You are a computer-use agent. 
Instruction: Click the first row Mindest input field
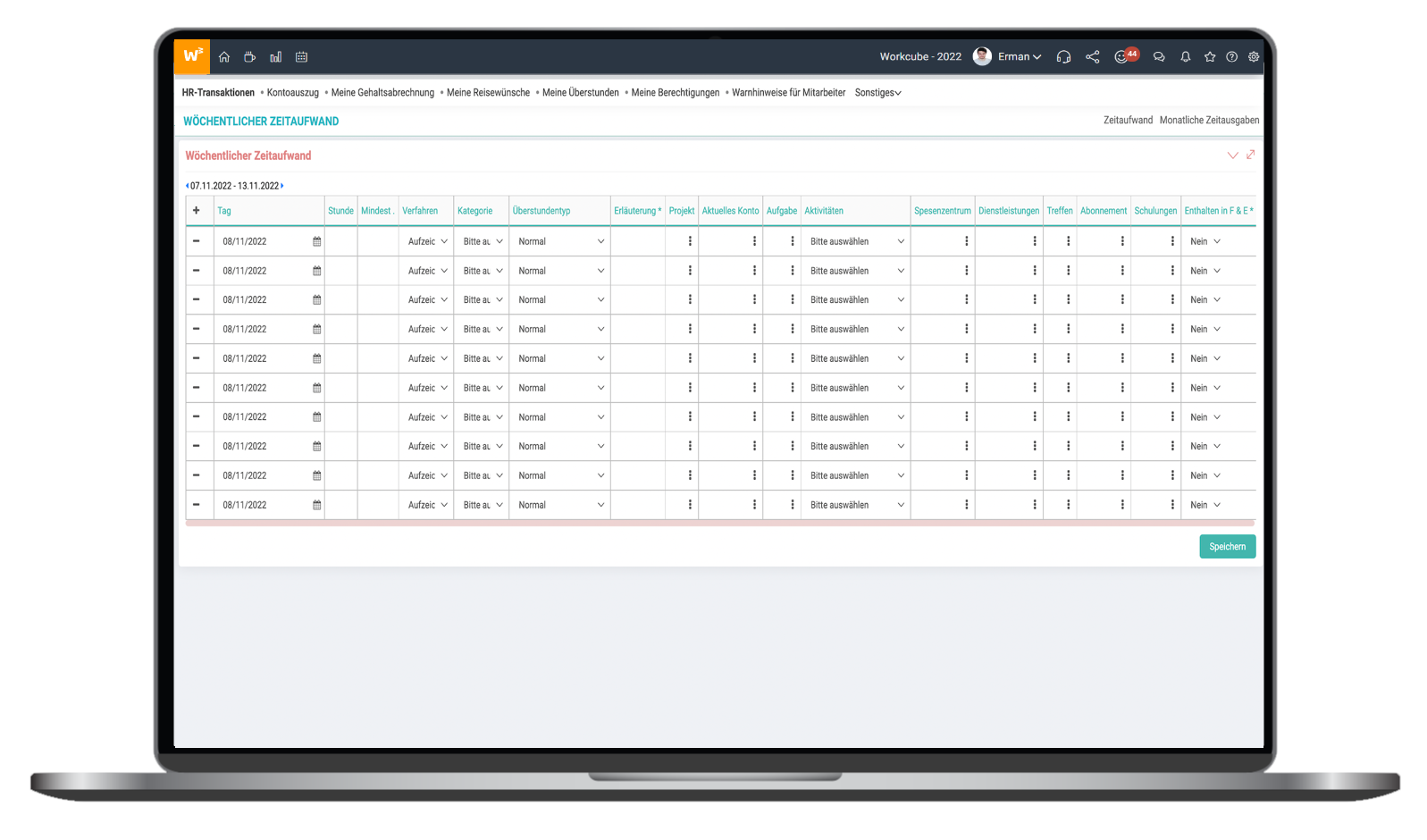(x=378, y=241)
